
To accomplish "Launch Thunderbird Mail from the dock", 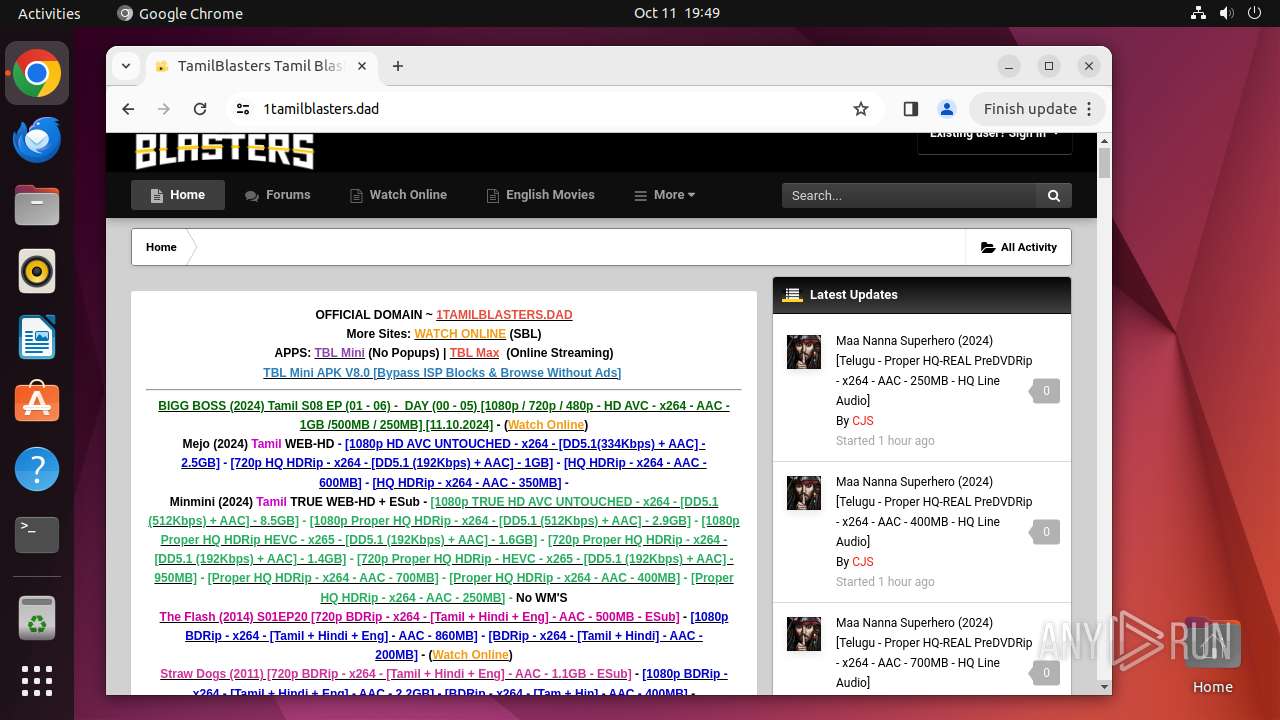I will point(37,140).
